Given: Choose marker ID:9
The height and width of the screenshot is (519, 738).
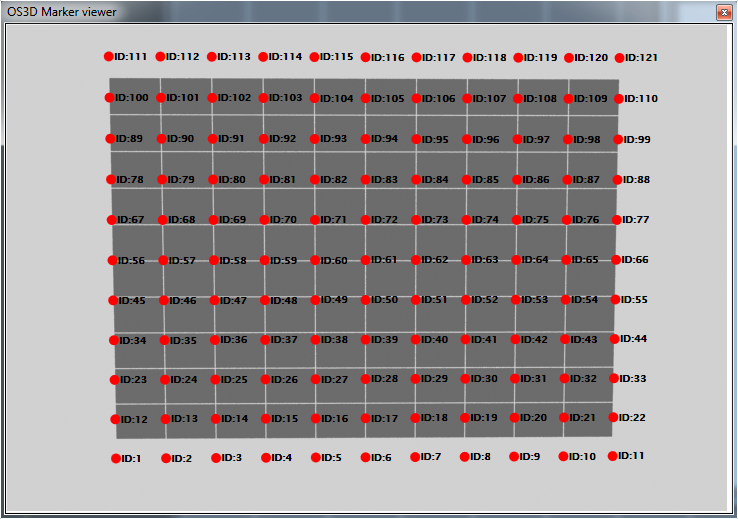Looking at the screenshot, I should [x=514, y=456].
